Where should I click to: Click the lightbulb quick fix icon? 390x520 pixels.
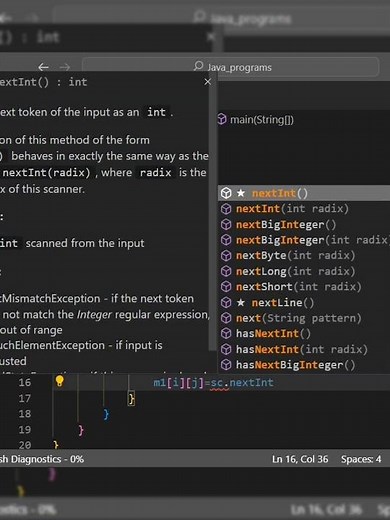point(60,381)
